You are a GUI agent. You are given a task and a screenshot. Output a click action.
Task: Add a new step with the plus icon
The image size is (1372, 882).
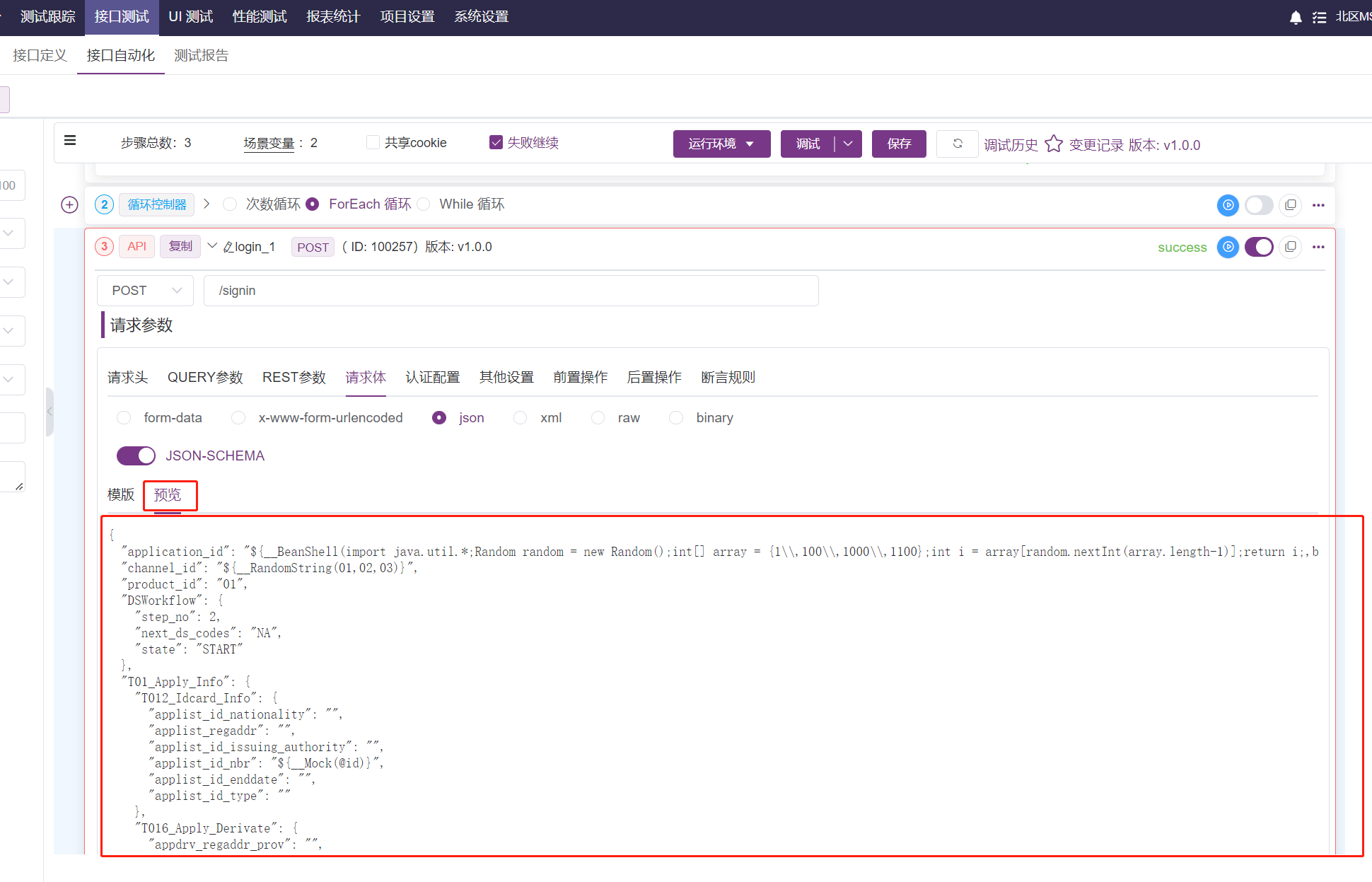[69, 204]
